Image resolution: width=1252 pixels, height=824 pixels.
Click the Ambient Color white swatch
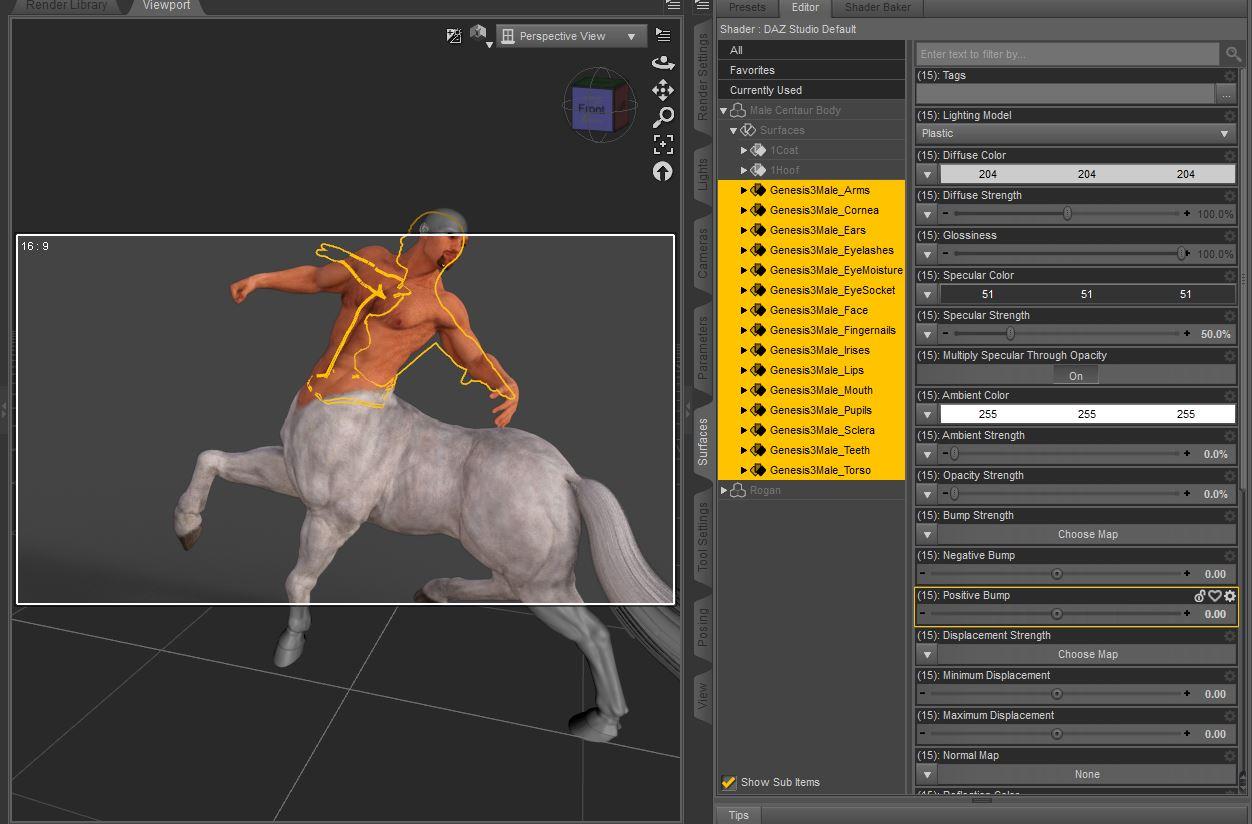pyautogui.click(x=1087, y=414)
